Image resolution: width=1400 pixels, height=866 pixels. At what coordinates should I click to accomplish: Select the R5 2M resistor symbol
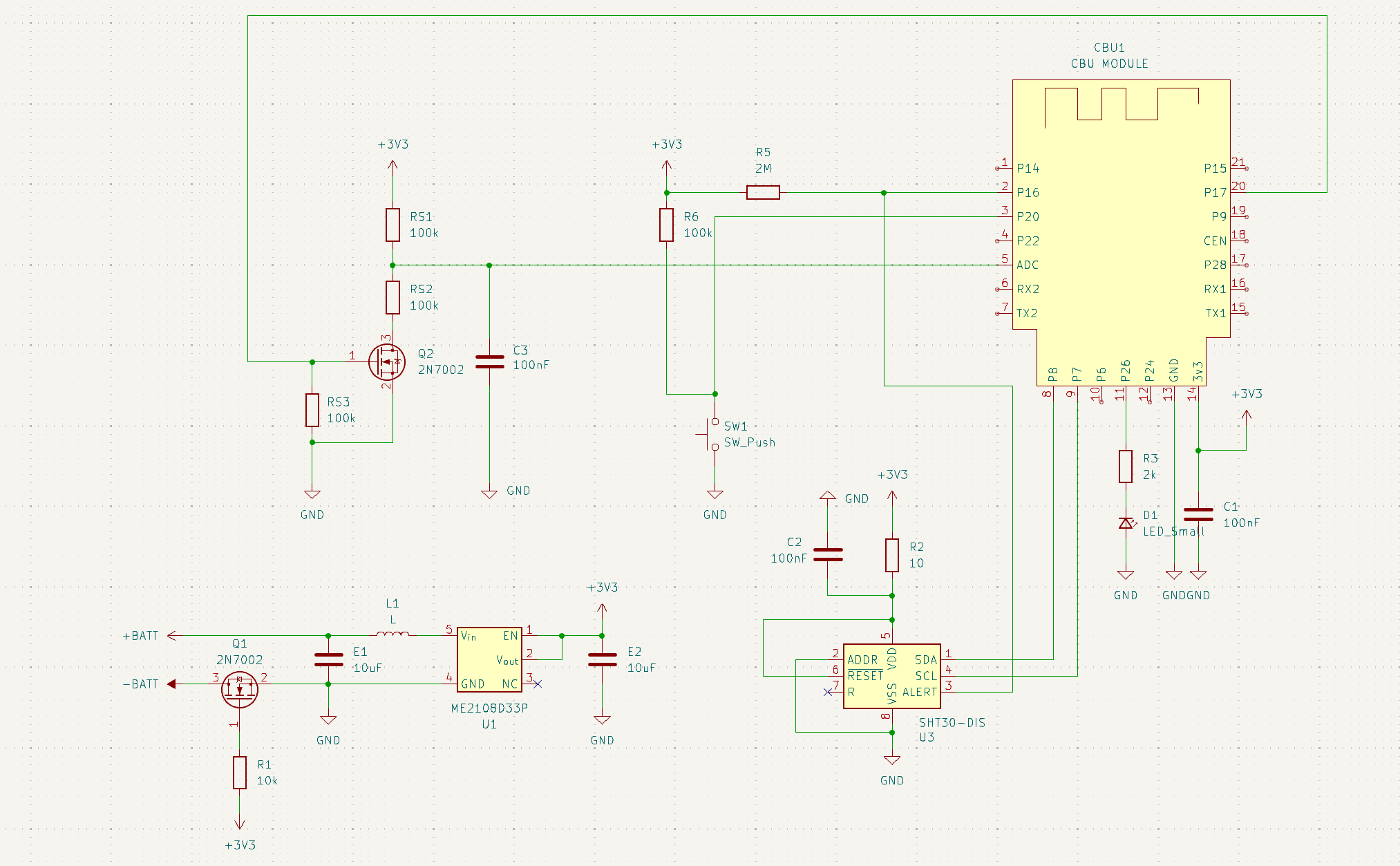(x=763, y=192)
